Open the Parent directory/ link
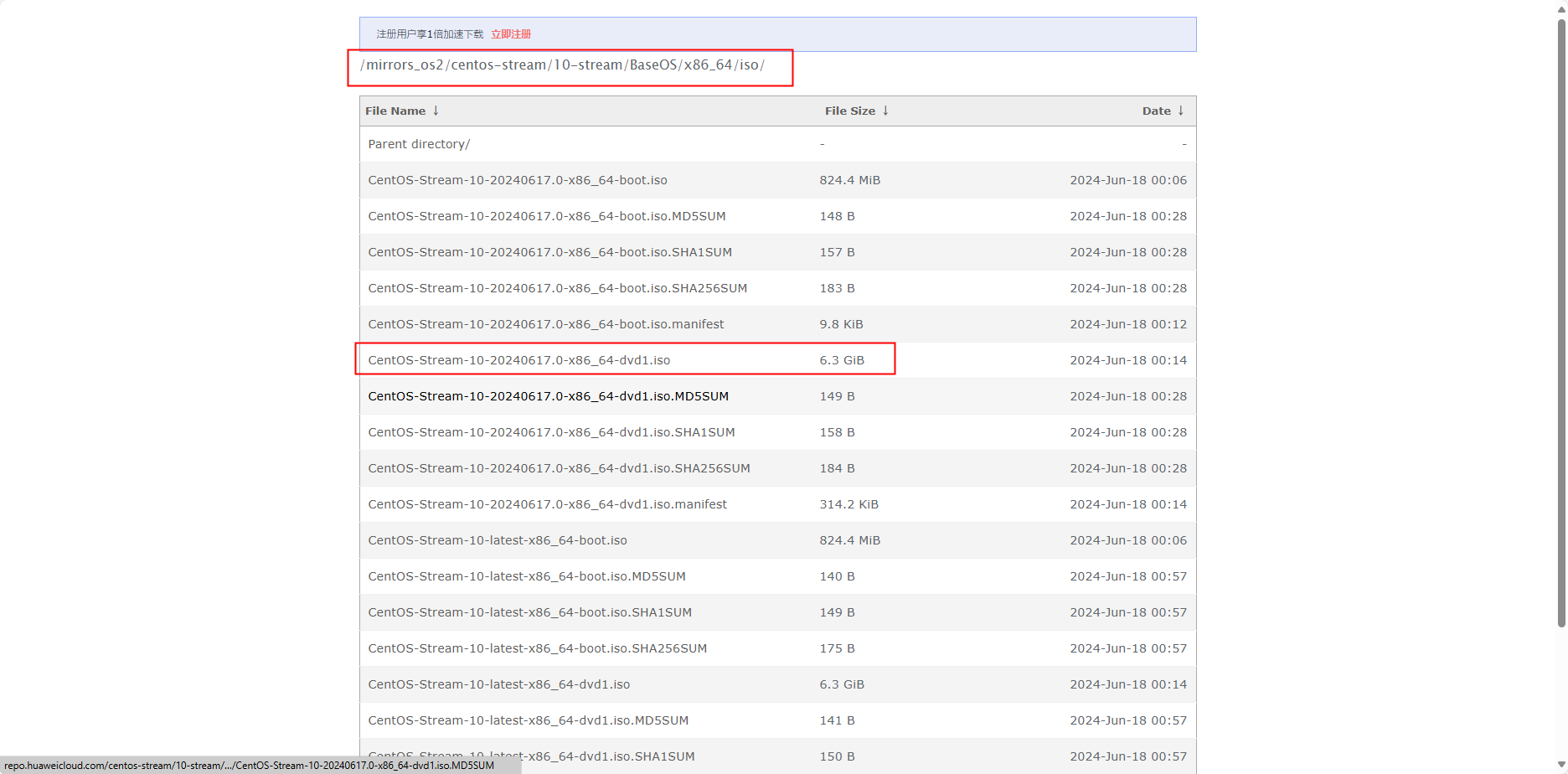This screenshot has width=1568, height=774. [419, 144]
